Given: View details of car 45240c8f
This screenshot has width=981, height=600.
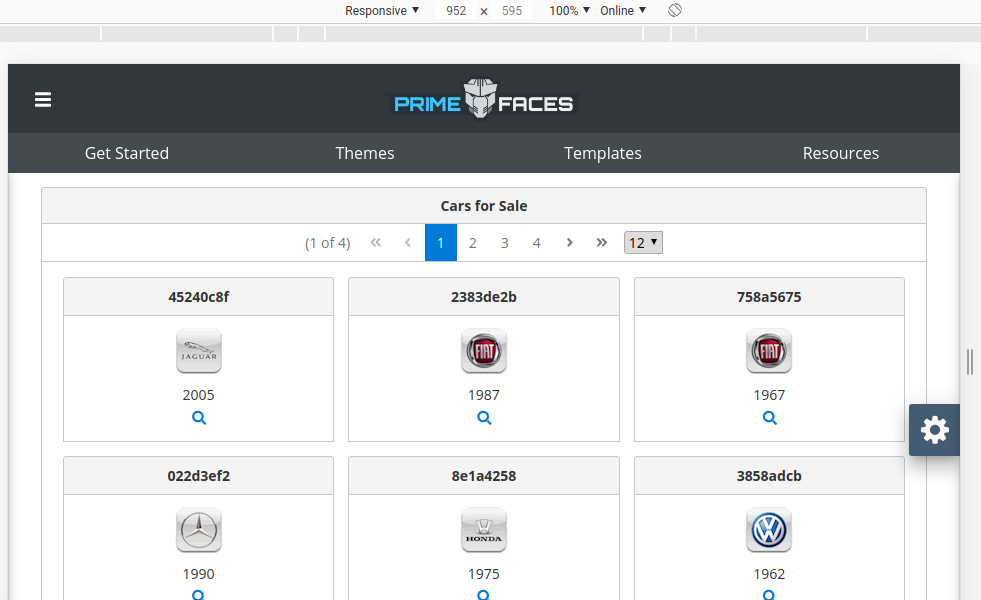Looking at the screenshot, I should click(199, 418).
